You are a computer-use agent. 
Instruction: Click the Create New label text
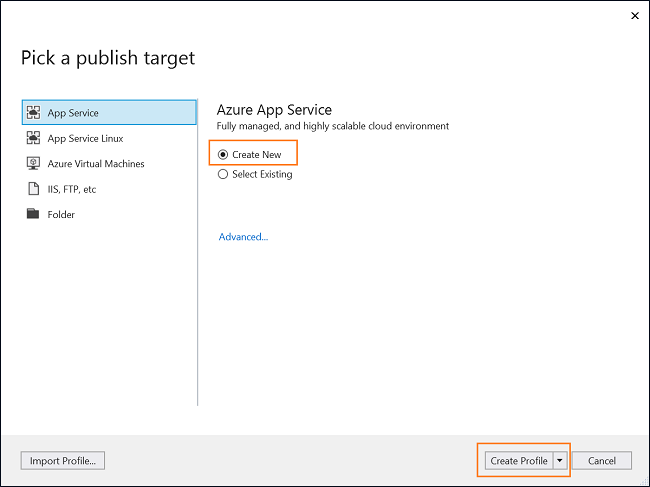[x=257, y=155]
